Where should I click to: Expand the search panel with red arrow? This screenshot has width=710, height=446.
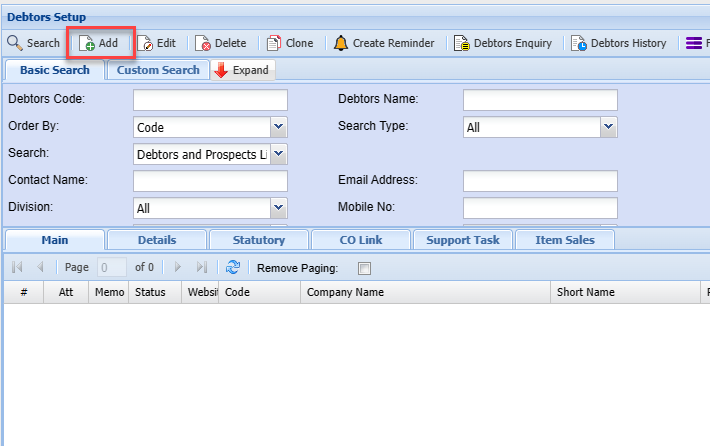coord(243,70)
